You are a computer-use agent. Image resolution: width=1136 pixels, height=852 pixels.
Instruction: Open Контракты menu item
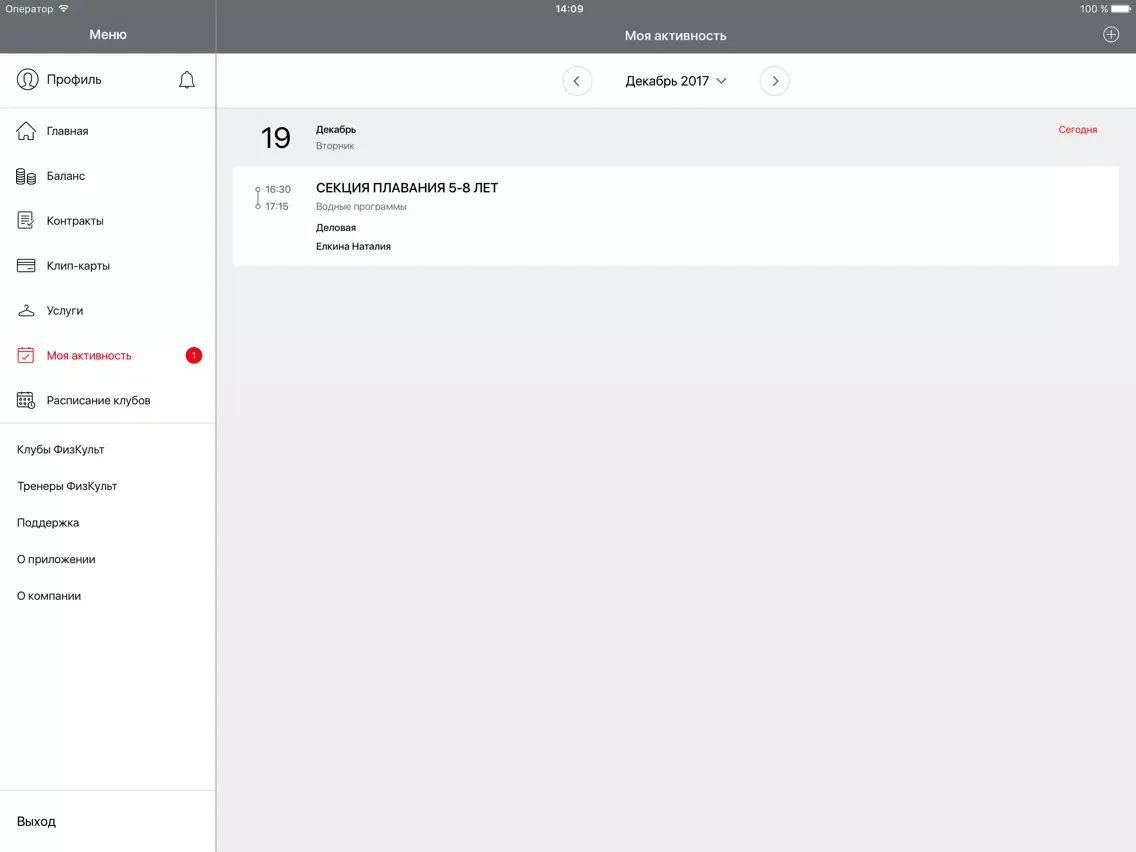(x=108, y=221)
